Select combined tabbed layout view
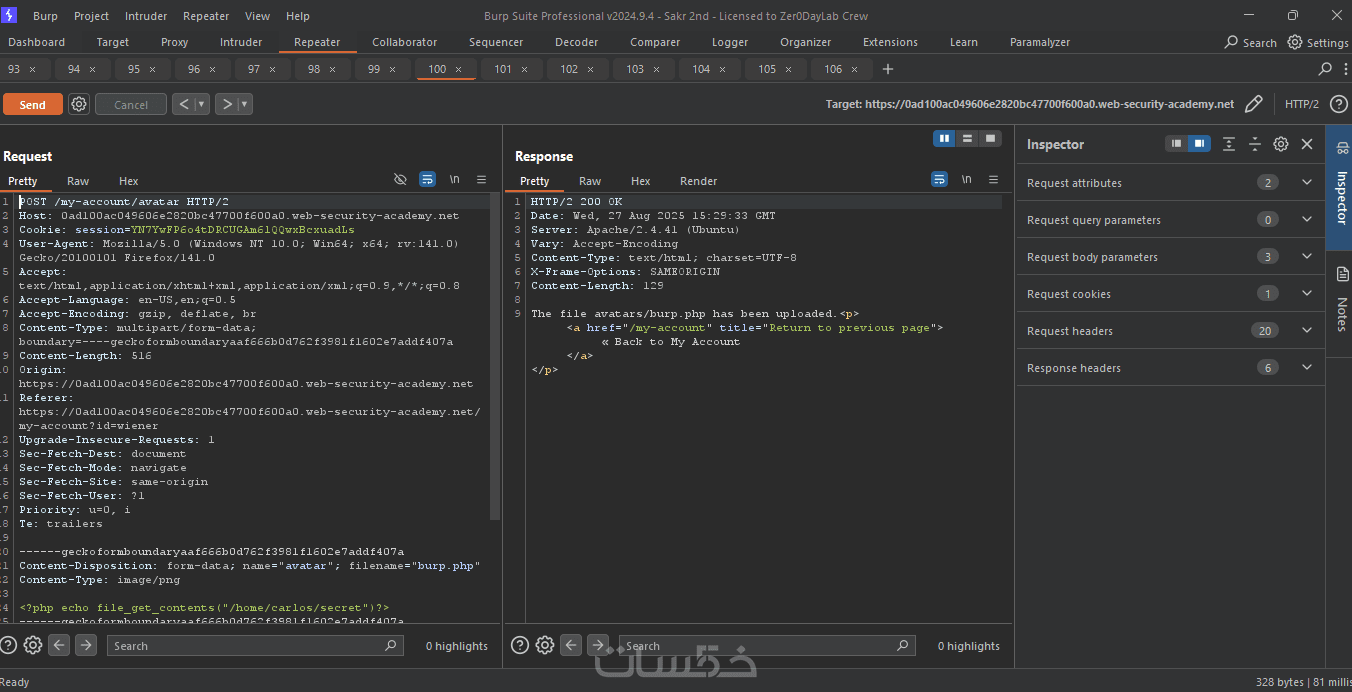The width and height of the screenshot is (1352, 692). click(990, 138)
